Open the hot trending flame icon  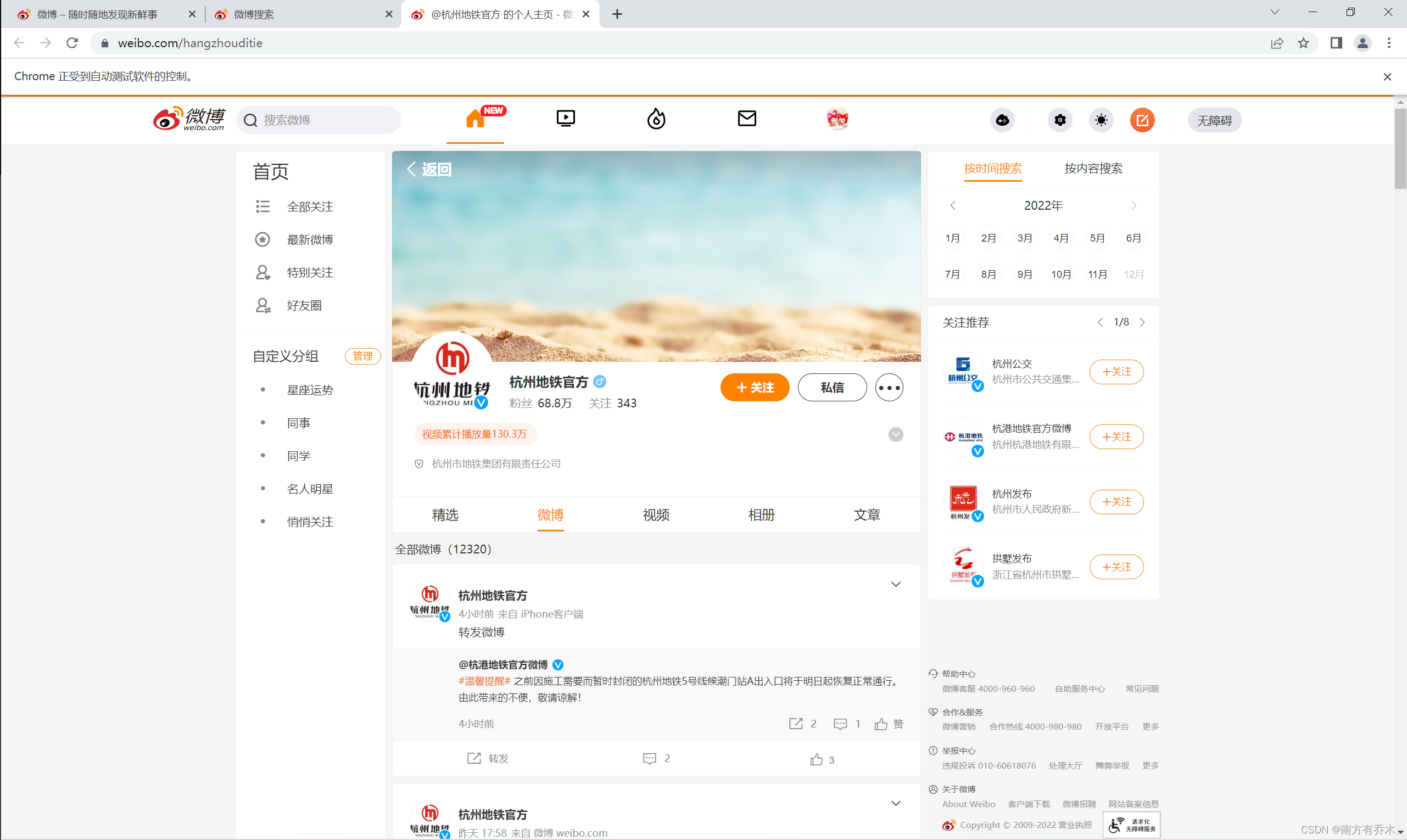tap(656, 119)
